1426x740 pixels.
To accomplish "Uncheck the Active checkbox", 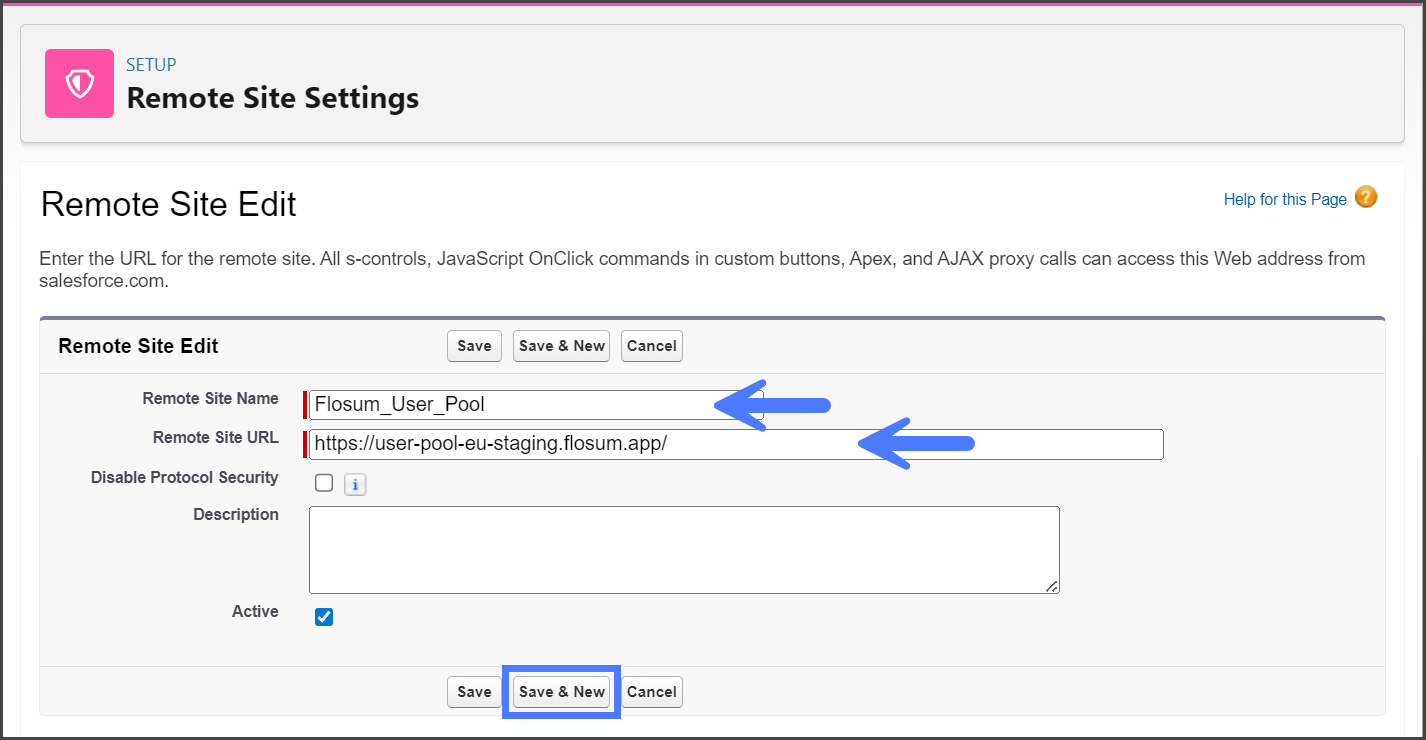I will (324, 617).
